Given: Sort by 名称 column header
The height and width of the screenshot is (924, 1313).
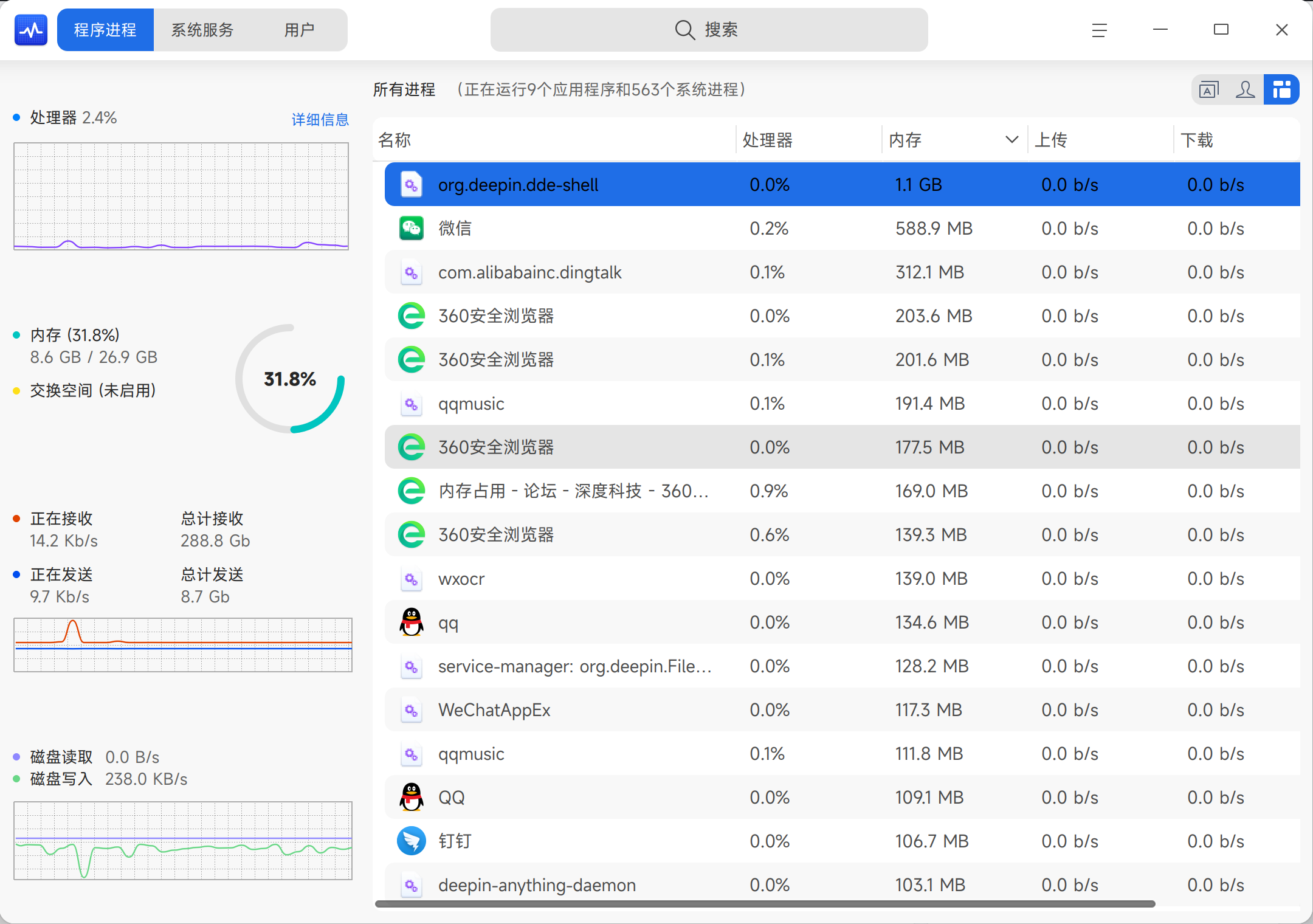Looking at the screenshot, I should tap(554, 140).
